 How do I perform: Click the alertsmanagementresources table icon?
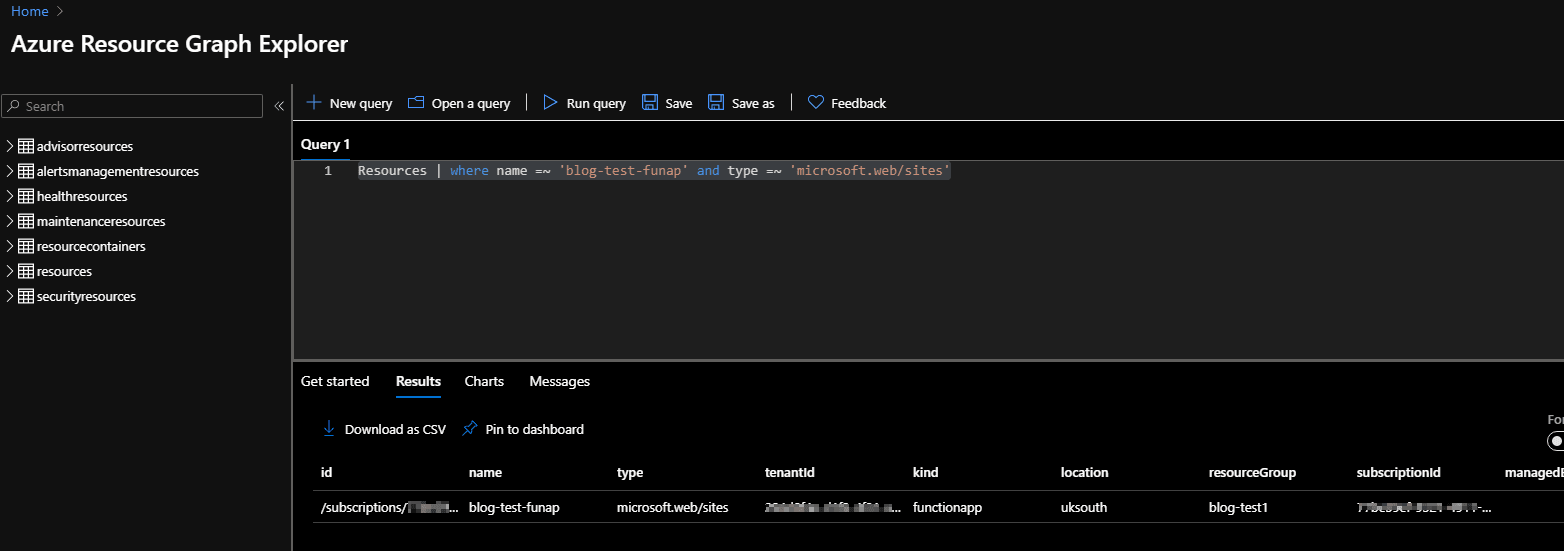tap(26, 171)
